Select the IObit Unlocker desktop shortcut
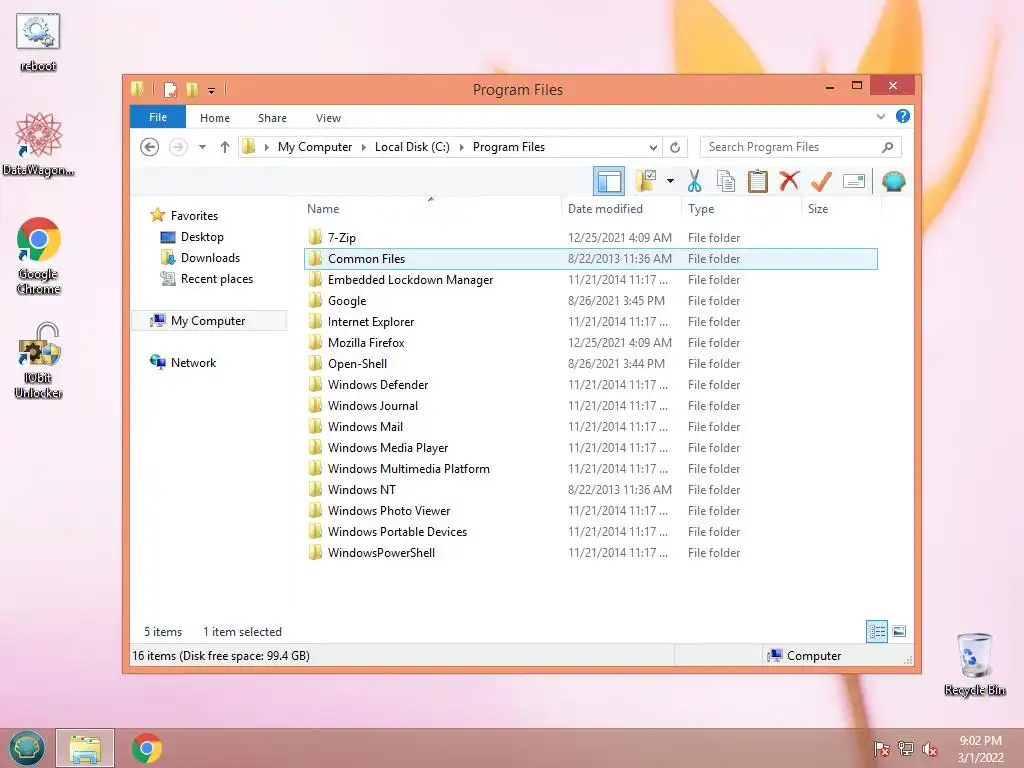The image size is (1024, 768). [39, 360]
